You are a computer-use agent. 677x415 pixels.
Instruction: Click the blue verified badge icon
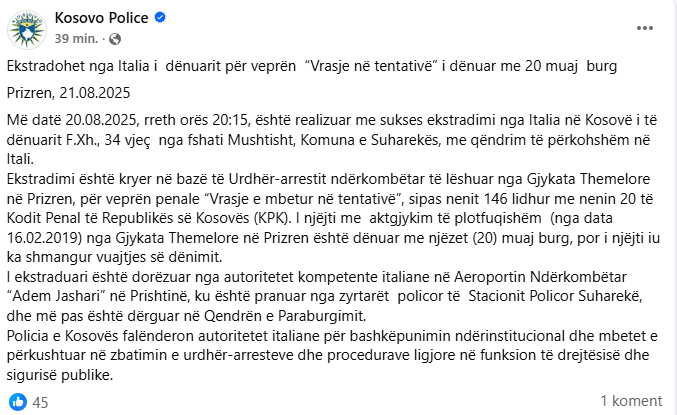160,18
